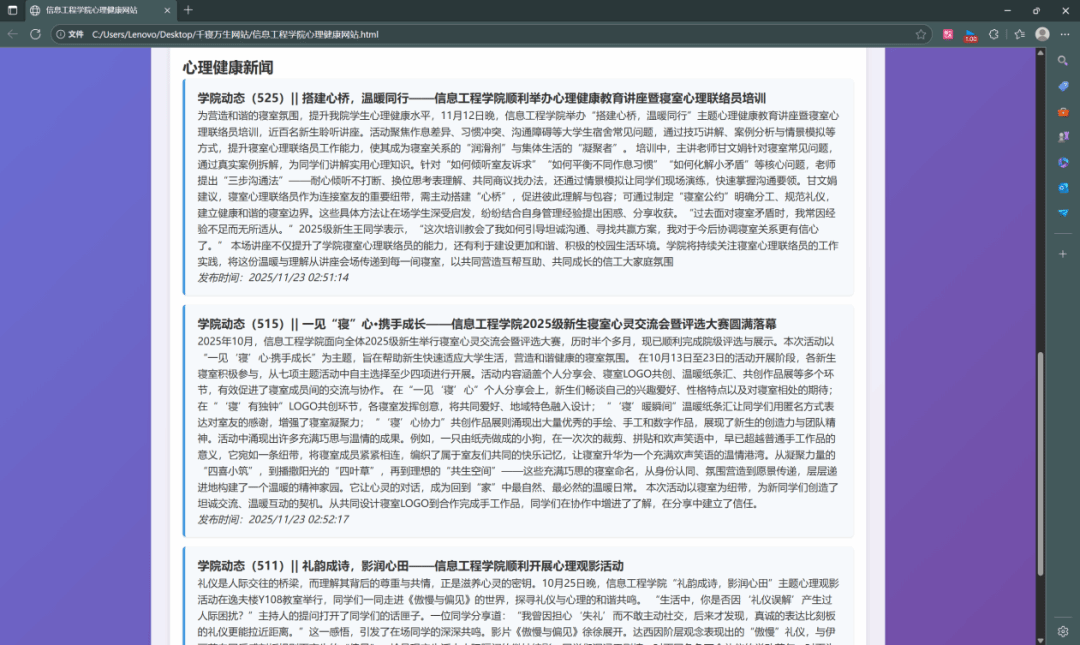Open the red toolbox sidebar icon

(1063, 111)
